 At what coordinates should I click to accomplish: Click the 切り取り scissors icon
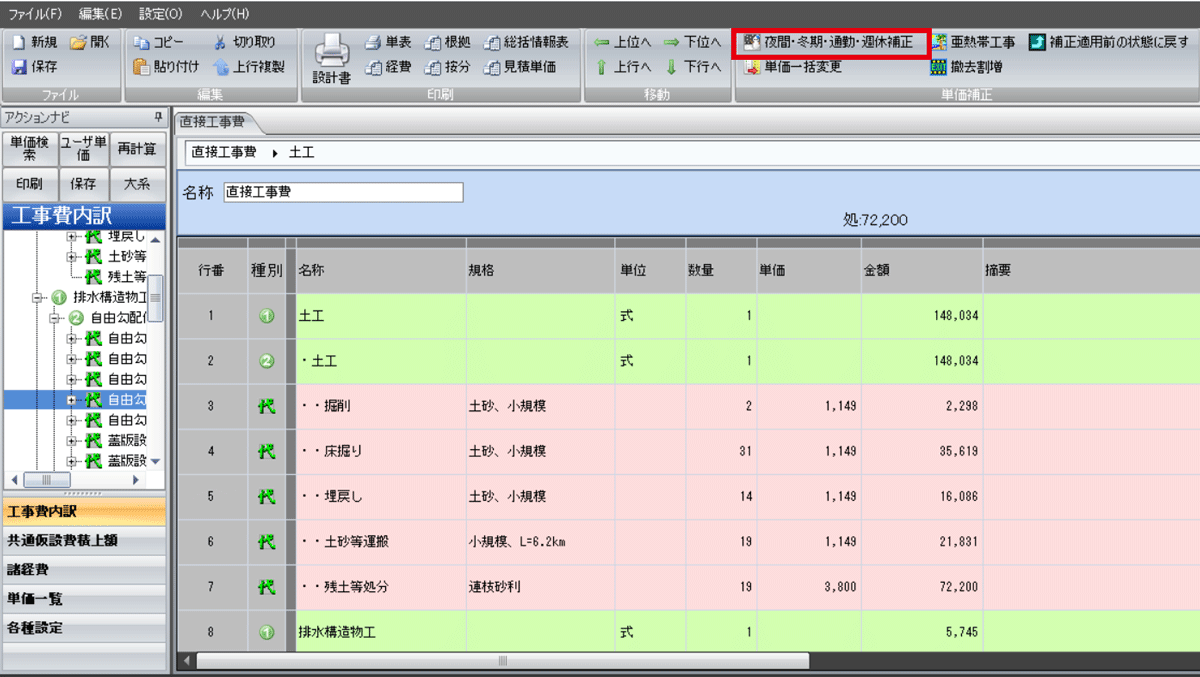pos(220,43)
